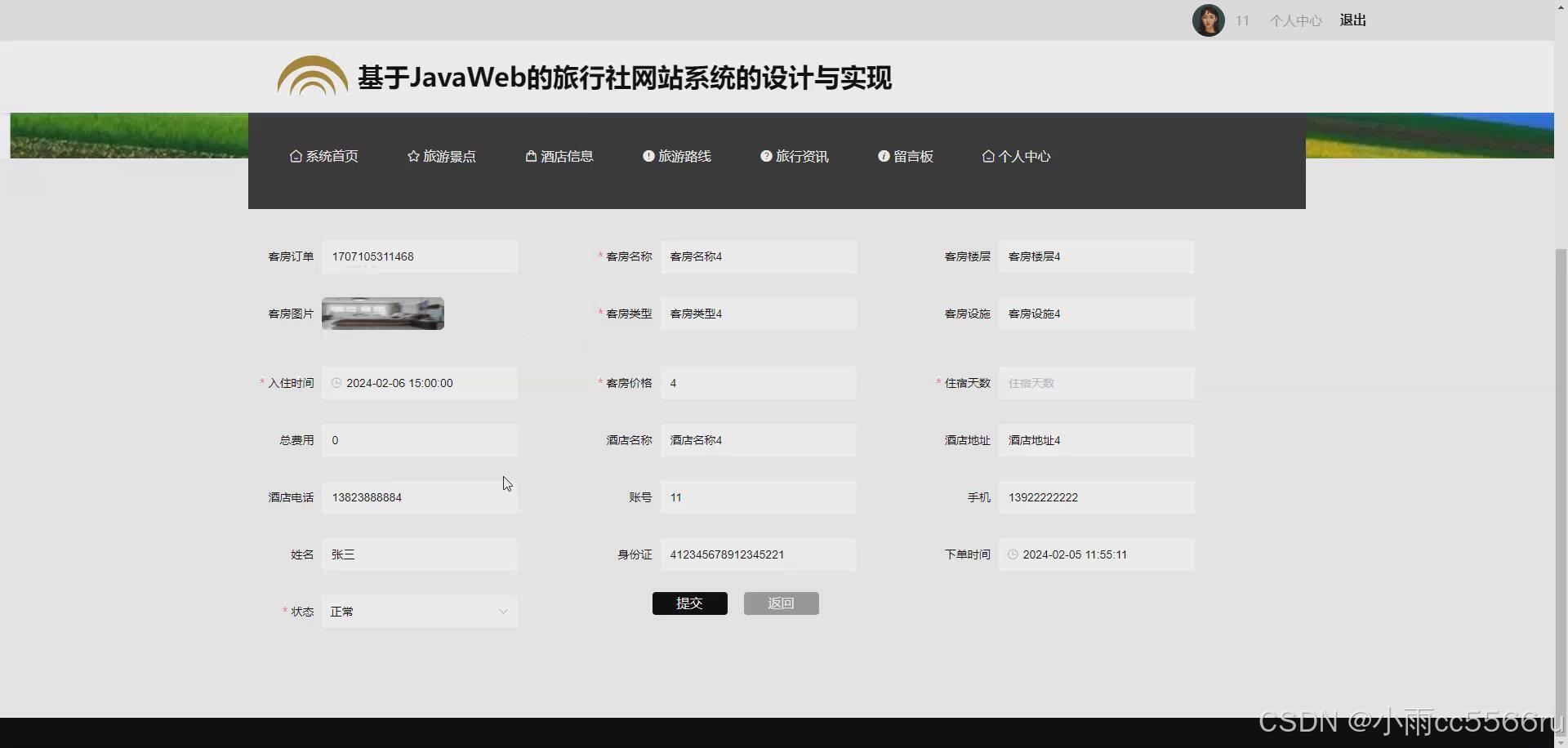1568x748 pixels.
Task: Open 个人中心 in the top bar
Action: [1295, 20]
